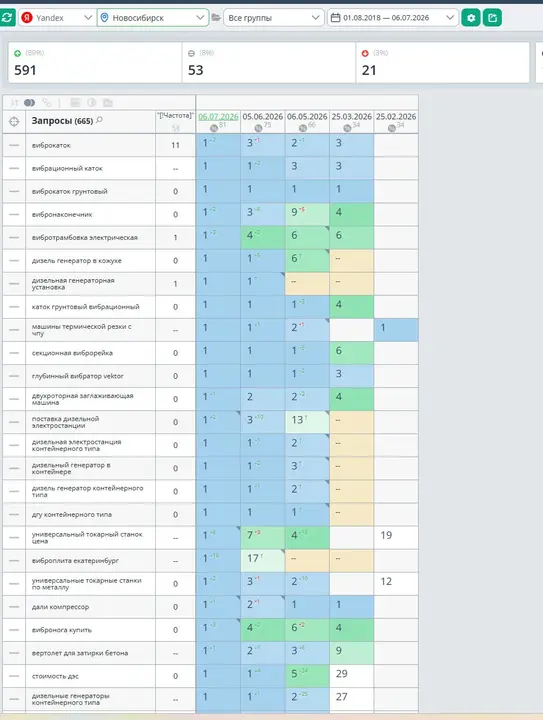Select the query дизель генератор в кожухе
Image resolution: width=543 pixels, height=720 pixels.
[x=77, y=260]
